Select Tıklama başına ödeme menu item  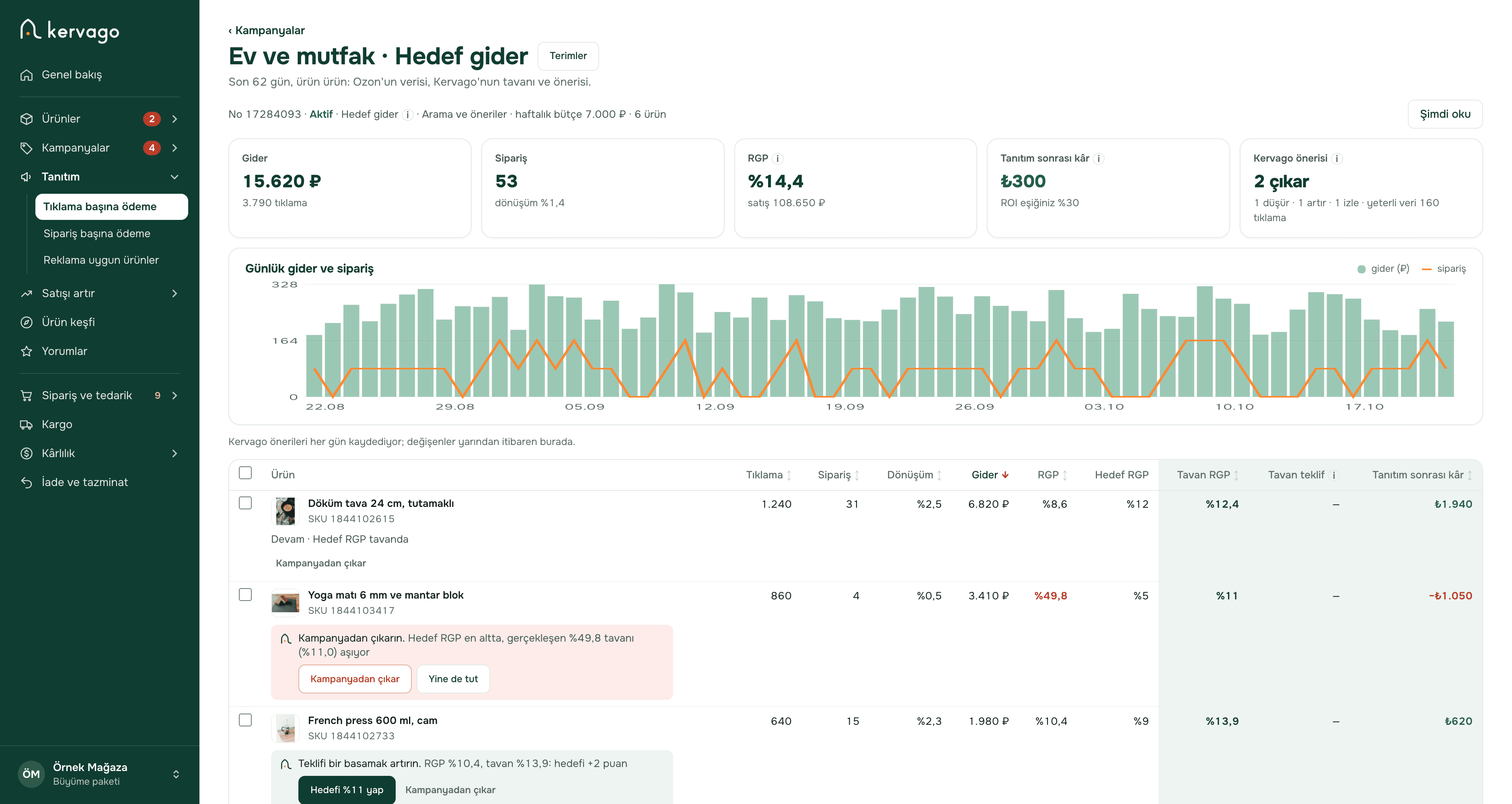[111, 207]
